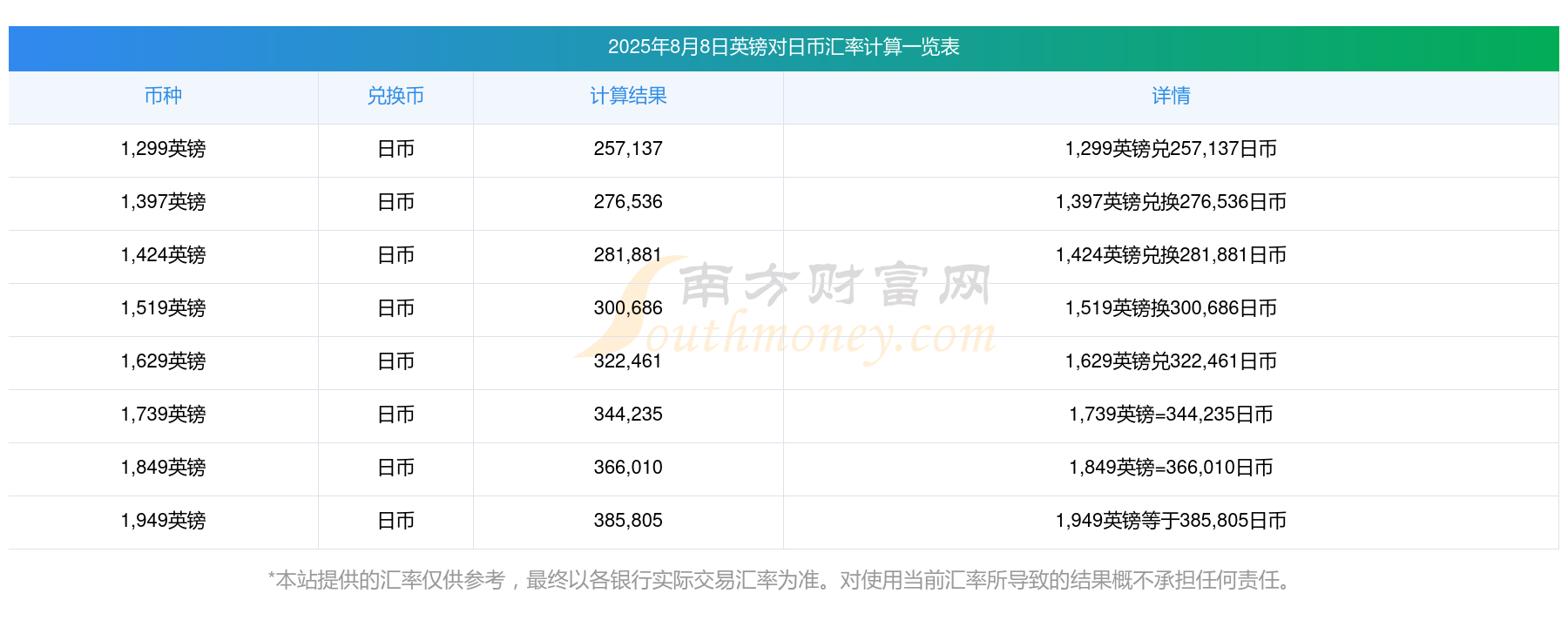1568x627 pixels.
Task: Click 日币 in the 1,949英镑 row
Action: point(395,521)
